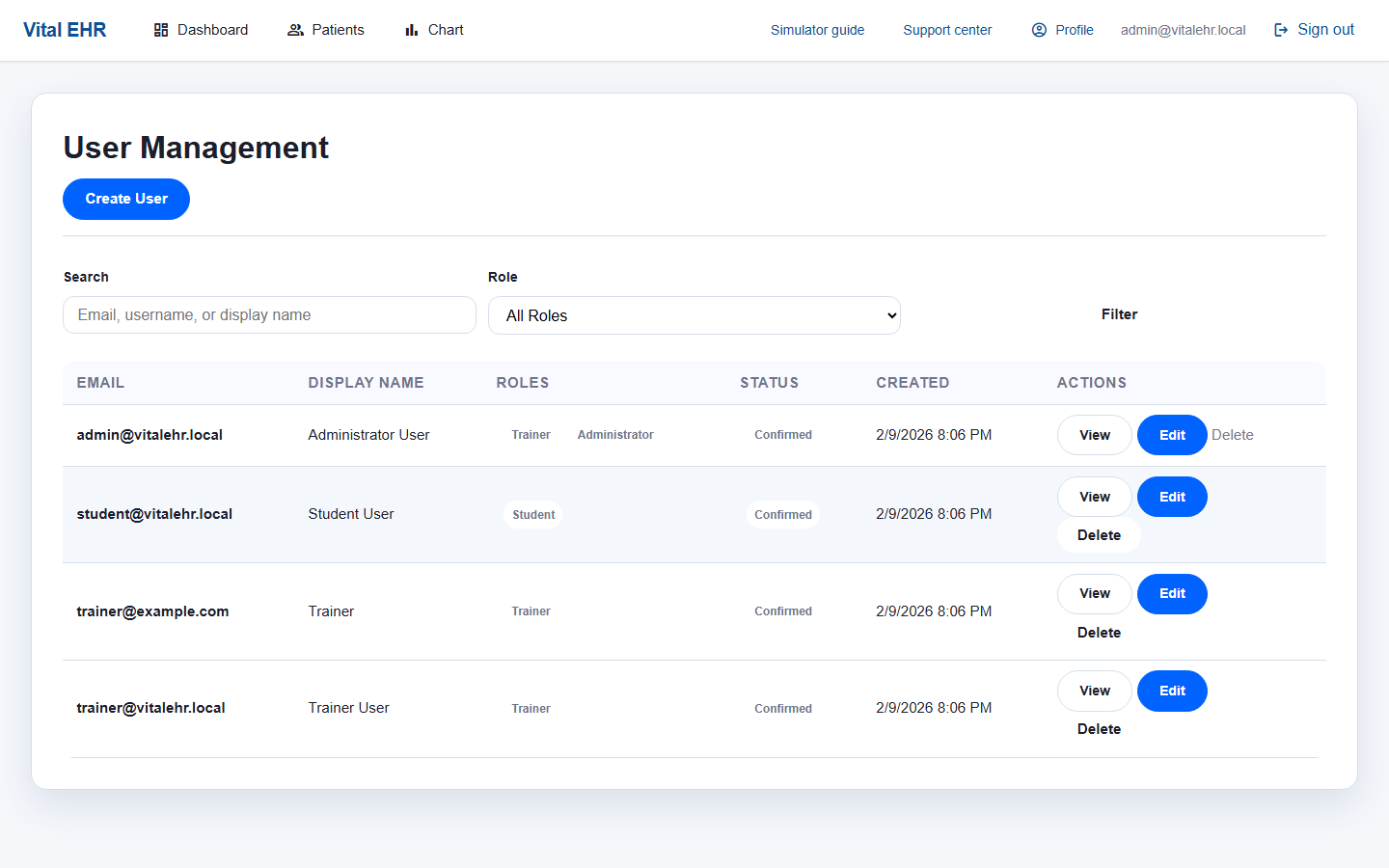The image size is (1389, 868).
Task: Expand the All Roles dropdown
Action: pos(694,315)
